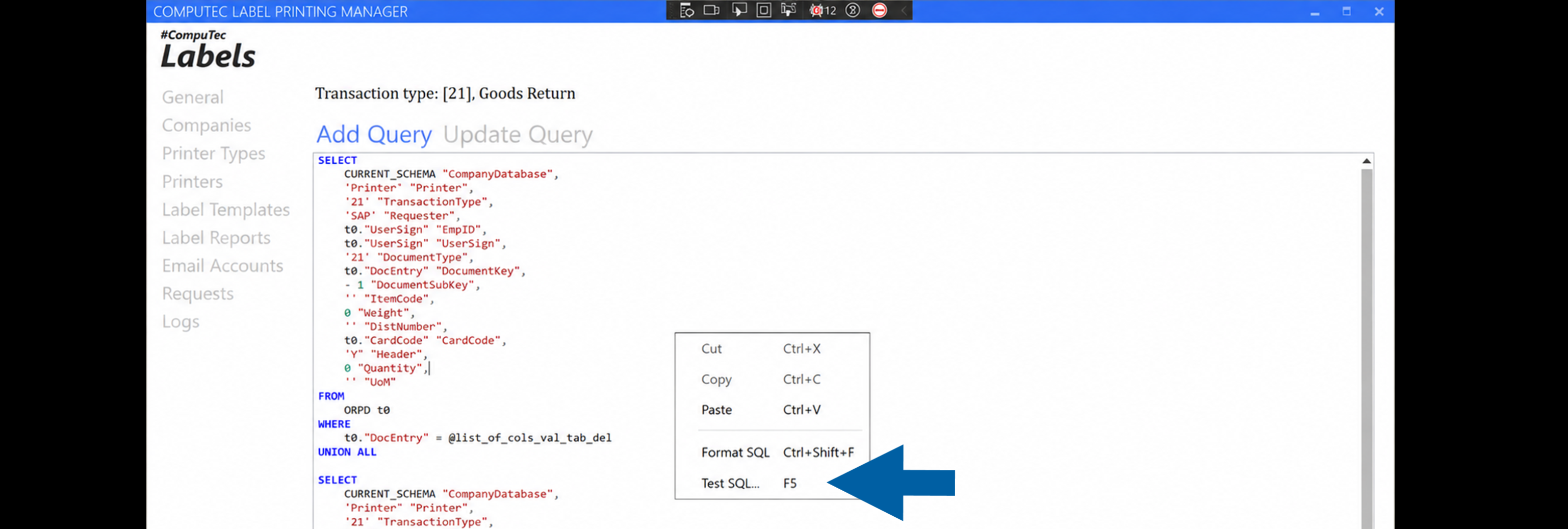Viewport: 1568px width, 529px height.
Task: View Logs from sidebar
Action: 181,322
